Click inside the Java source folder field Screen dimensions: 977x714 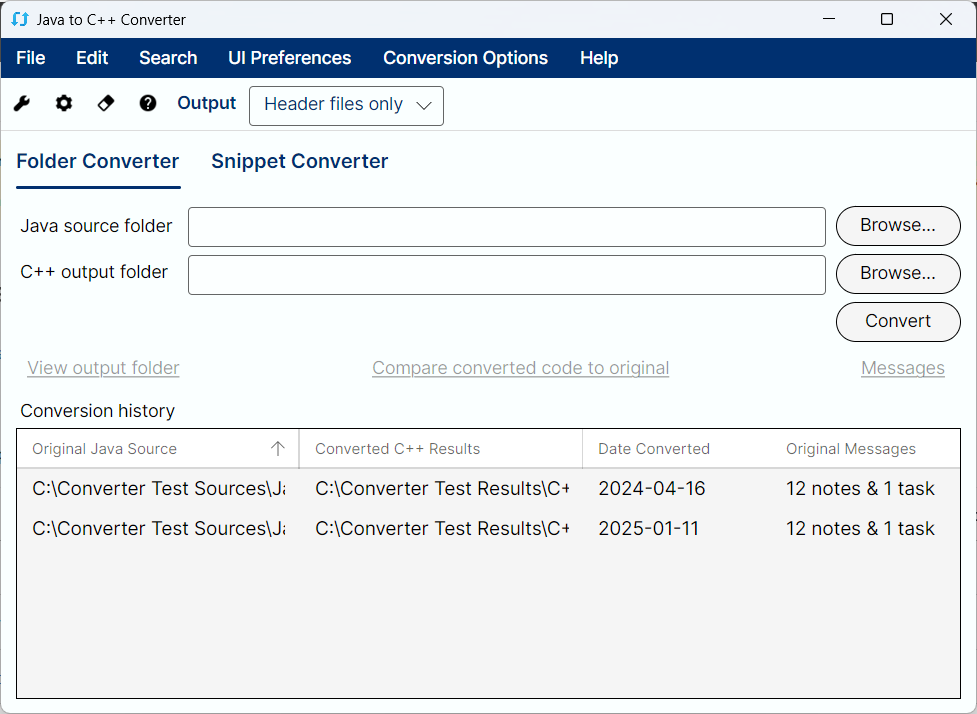[507, 227]
